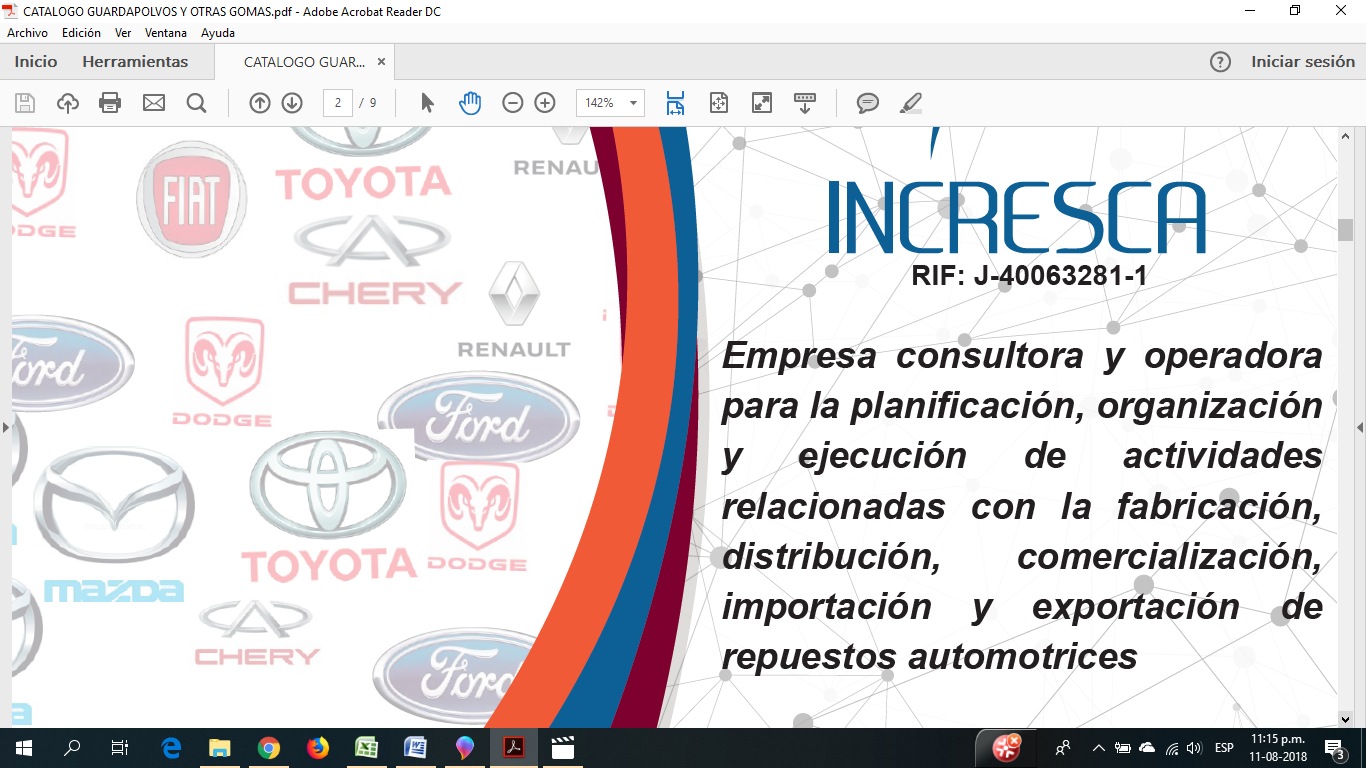1366x768 pixels.
Task: Launch Microsoft Edge from taskbar
Action: click(171, 748)
